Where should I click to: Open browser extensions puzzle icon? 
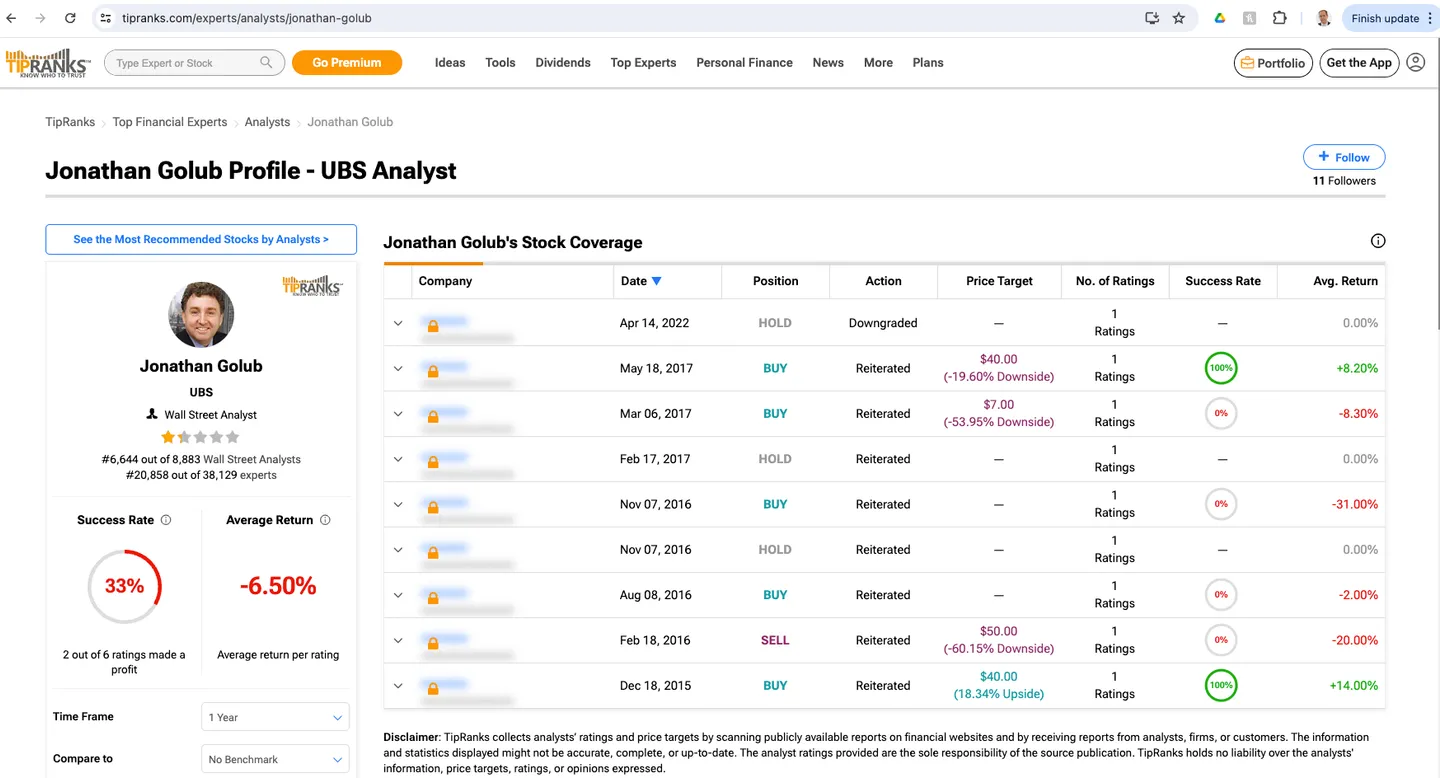pyautogui.click(x=1280, y=18)
